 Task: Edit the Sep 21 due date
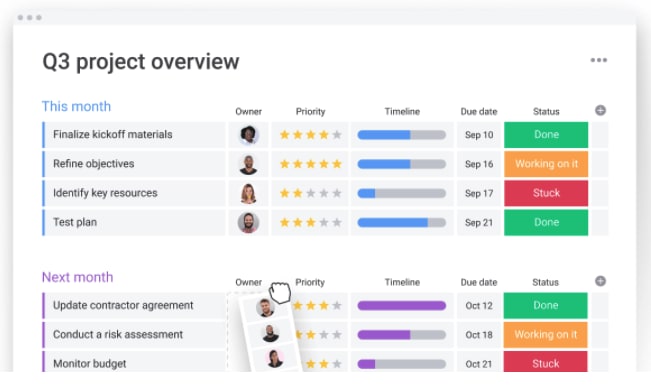pyautogui.click(x=479, y=223)
